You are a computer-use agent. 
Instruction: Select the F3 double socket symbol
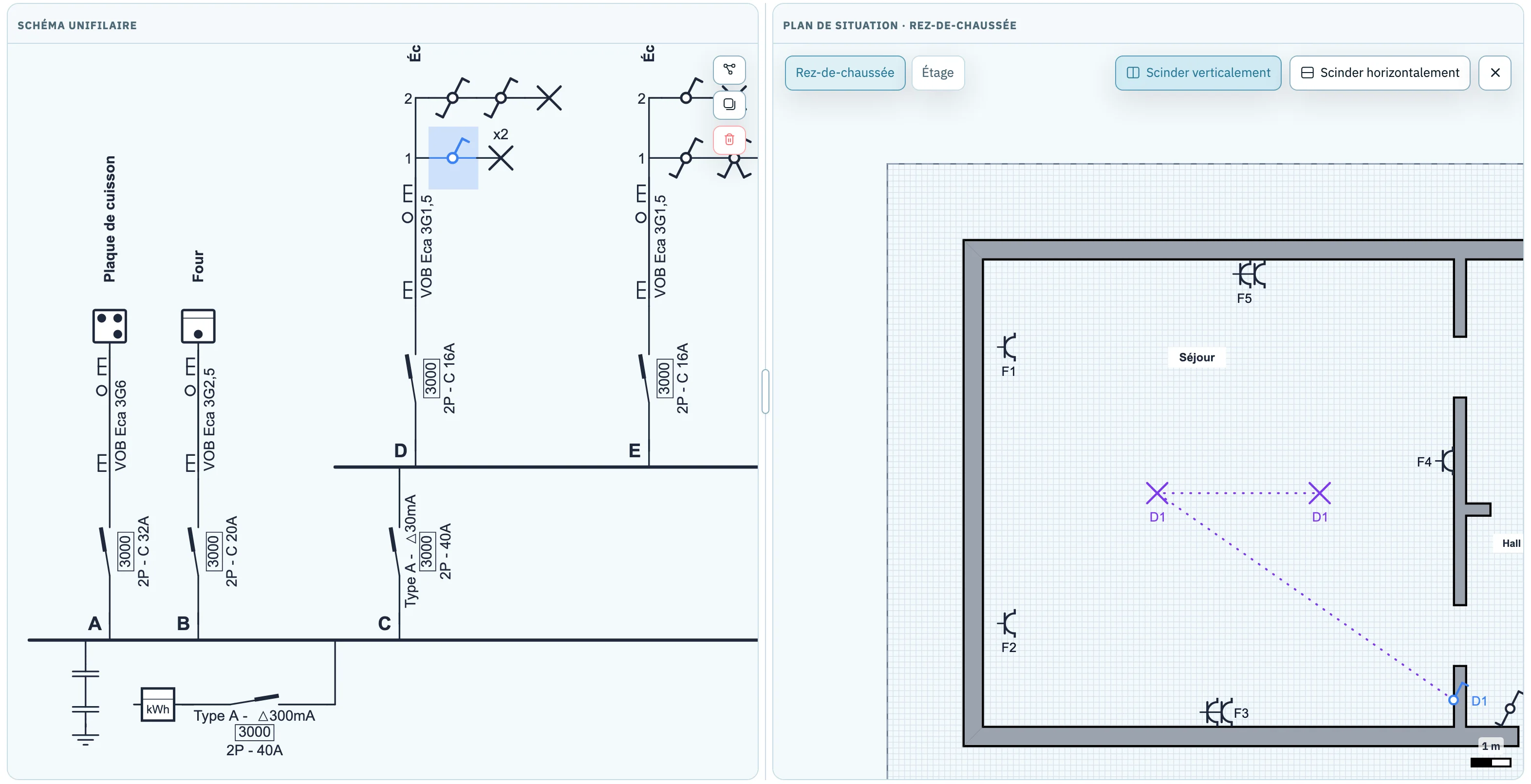coord(1216,711)
